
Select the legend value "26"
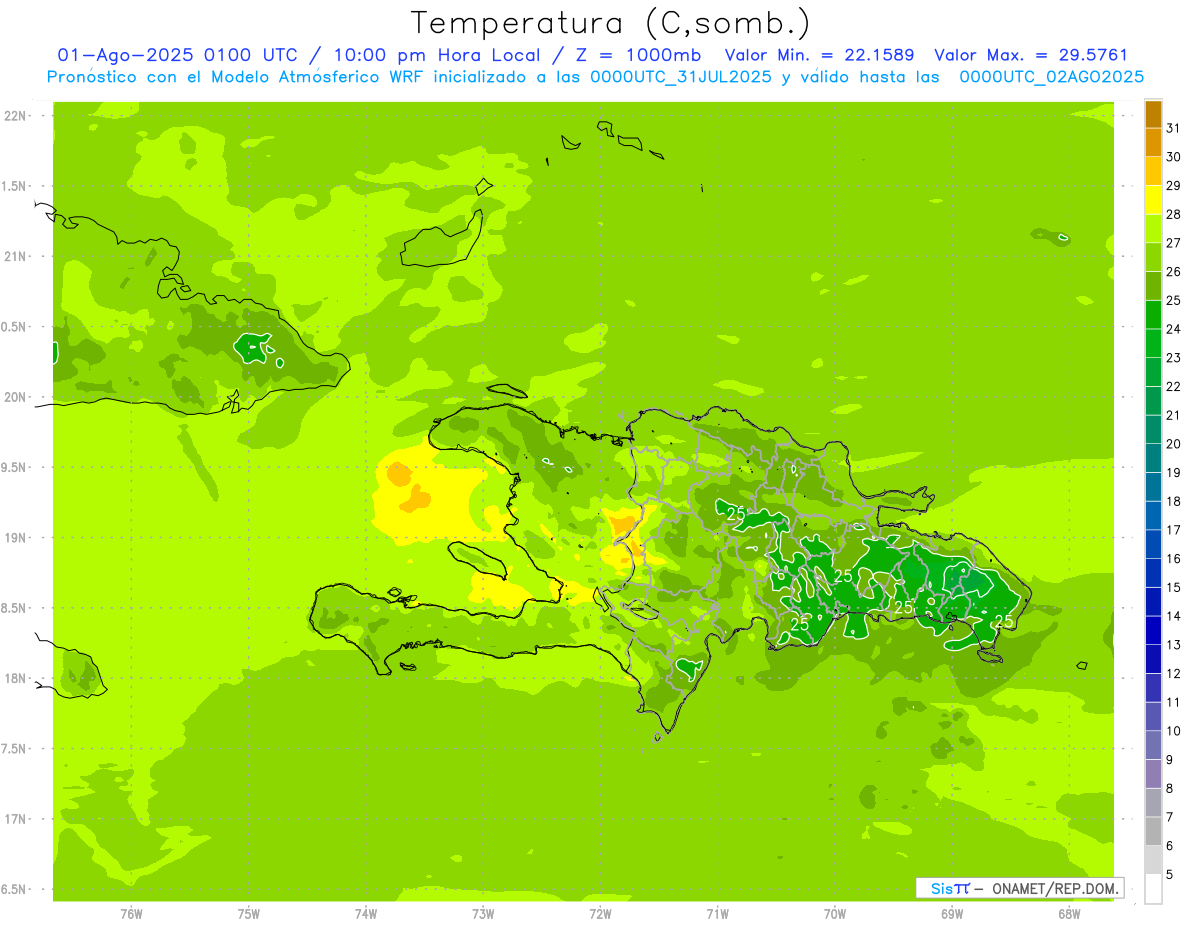(1174, 272)
